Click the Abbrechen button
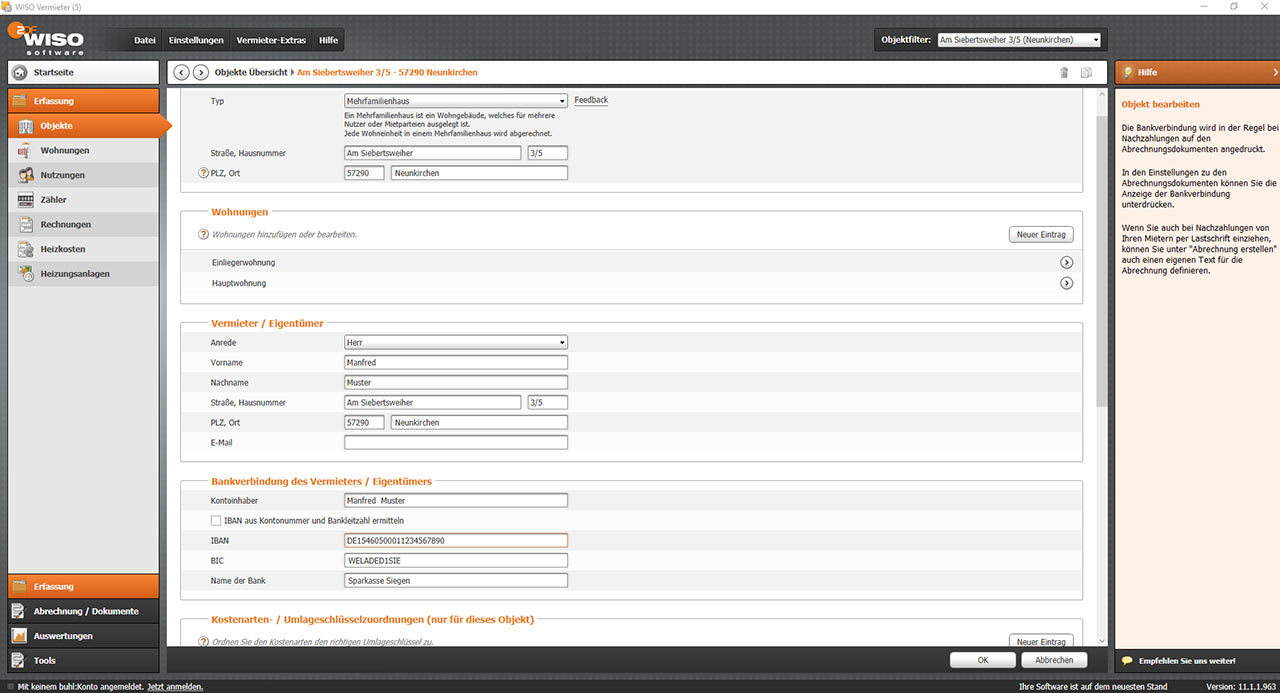The image size is (1280, 693). click(x=1054, y=660)
